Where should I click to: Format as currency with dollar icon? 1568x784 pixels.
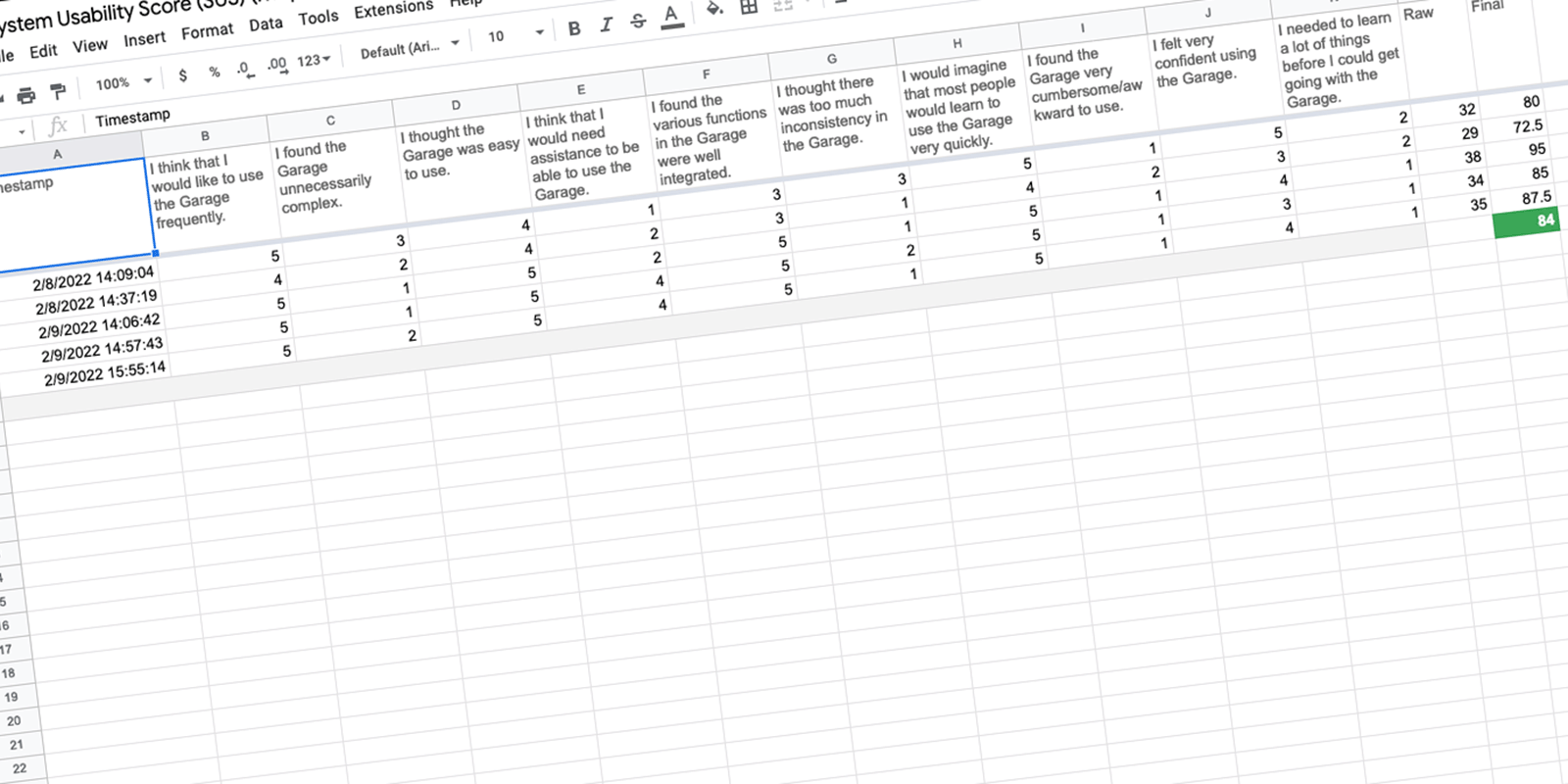(x=182, y=75)
